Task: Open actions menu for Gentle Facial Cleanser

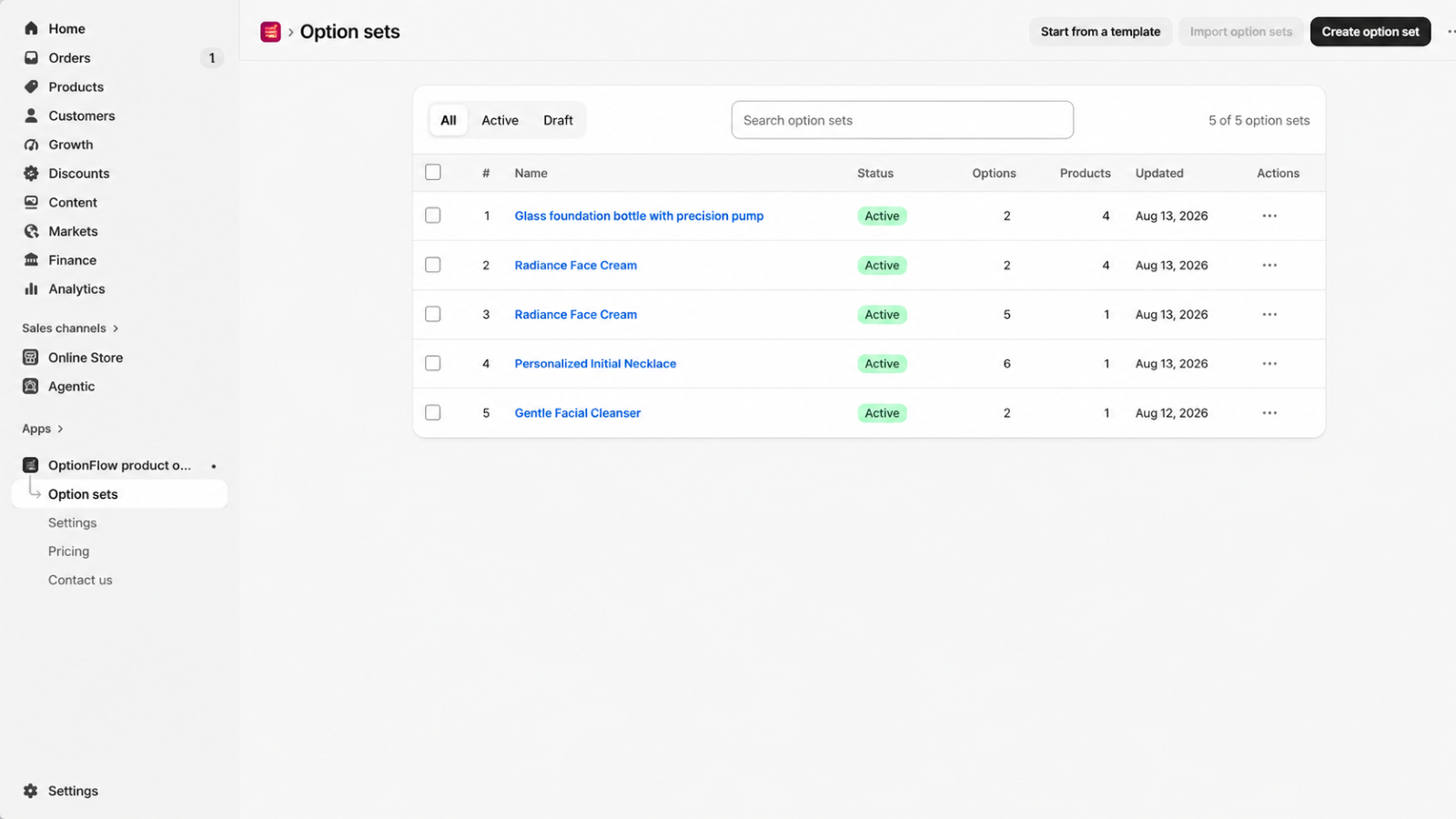Action: (x=1269, y=412)
